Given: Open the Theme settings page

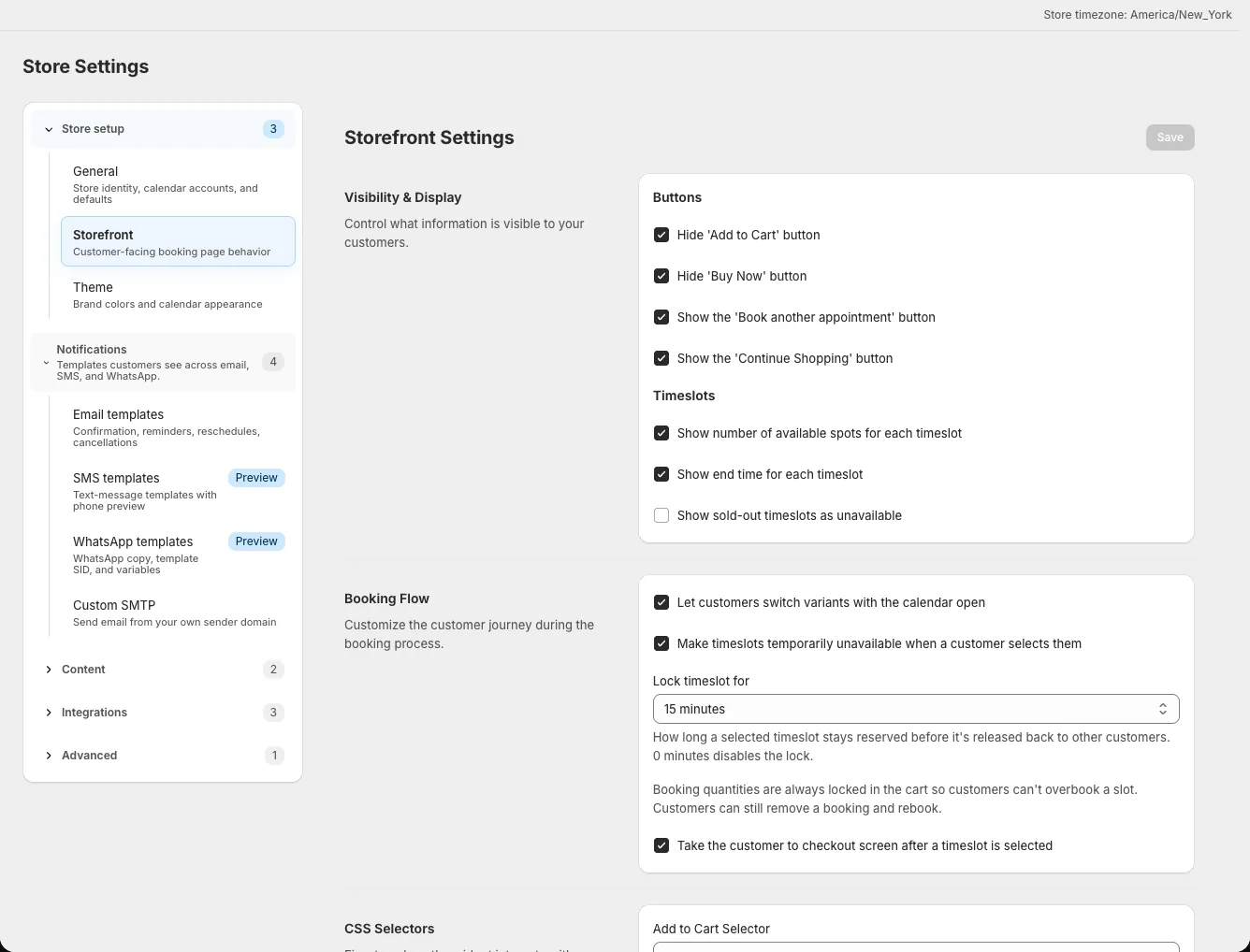Looking at the screenshot, I should click(x=178, y=295).
